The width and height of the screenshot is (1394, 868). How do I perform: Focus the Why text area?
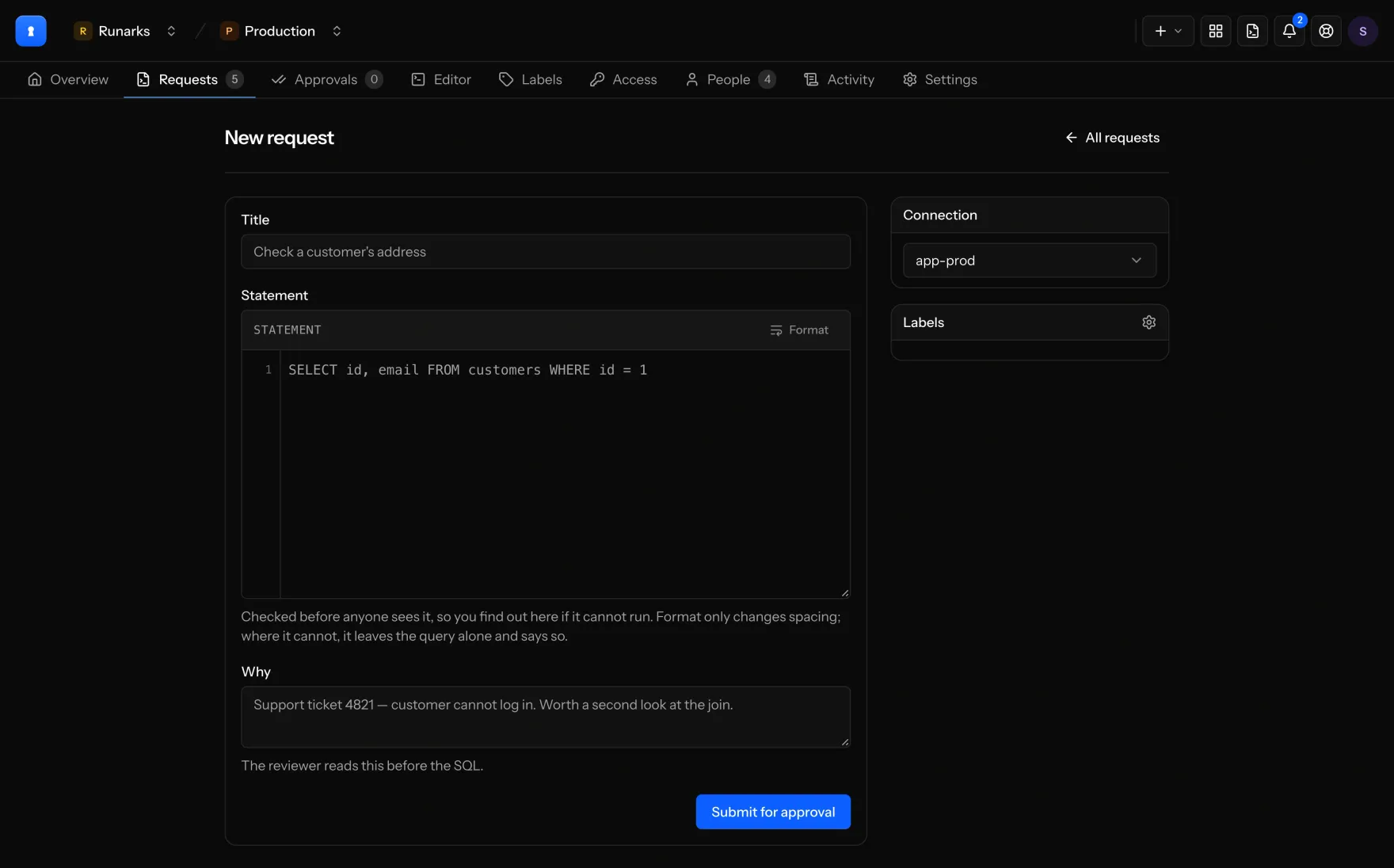(546, 717)
